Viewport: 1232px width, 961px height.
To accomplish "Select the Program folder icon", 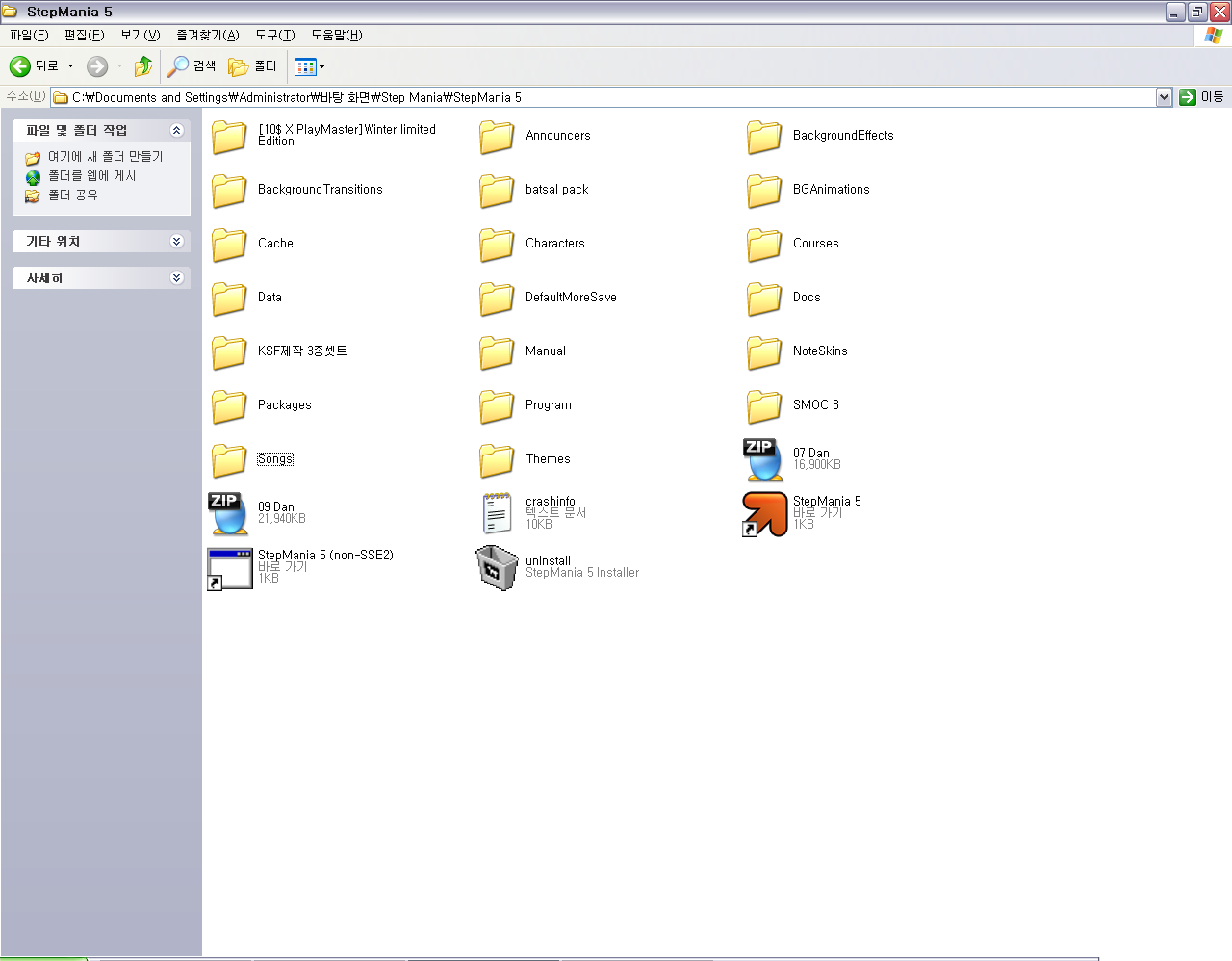I will pos(497,405).
